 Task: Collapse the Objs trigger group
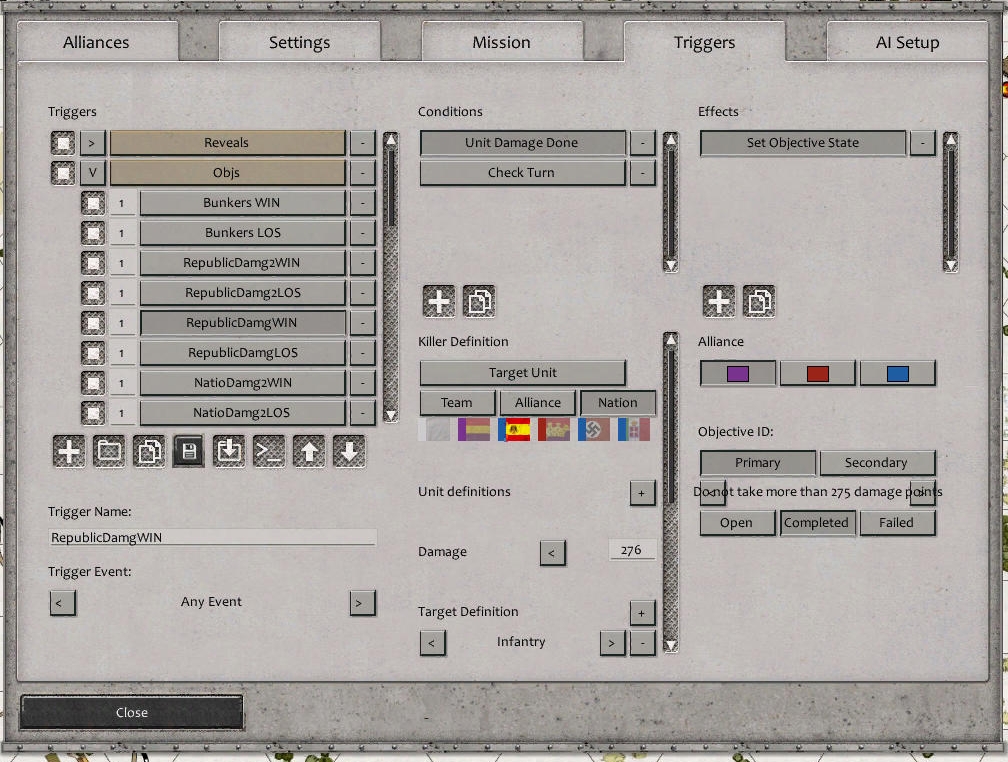click(x=93, y=173)
